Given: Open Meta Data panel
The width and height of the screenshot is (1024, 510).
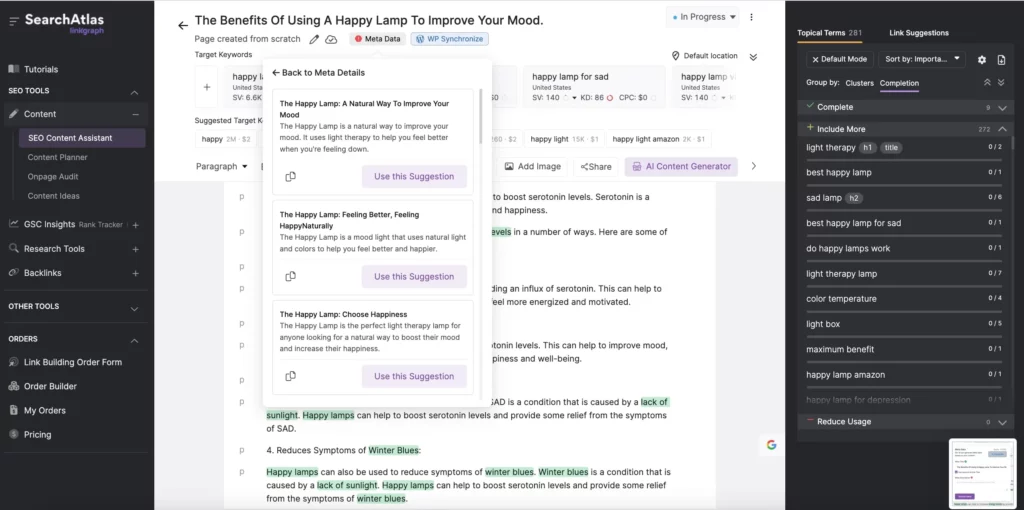Looking at the screenshot, I should (x=377, y=39).
